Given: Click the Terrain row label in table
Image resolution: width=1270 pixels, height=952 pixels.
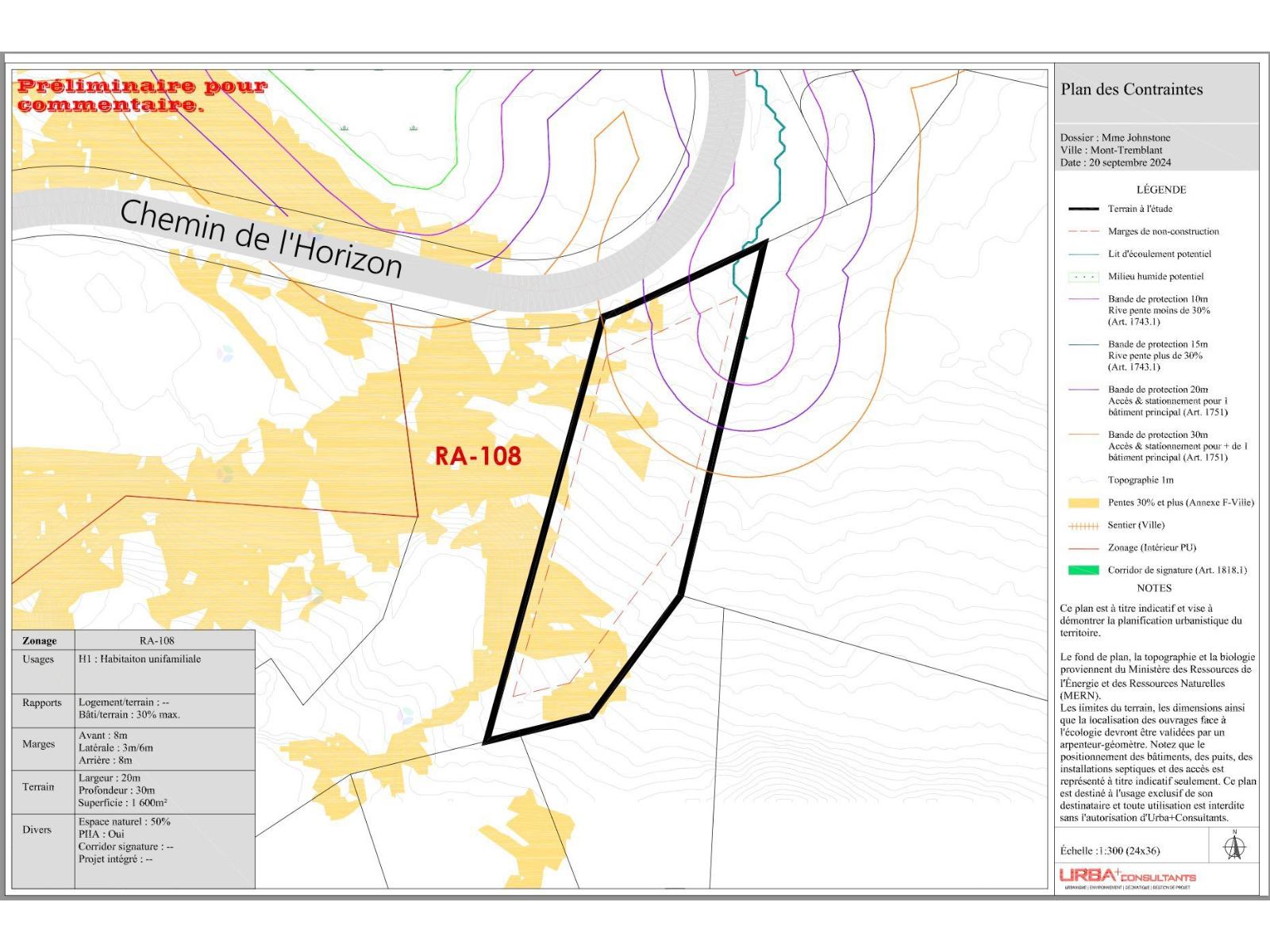Looking at the screenshot, I should 38,787.
